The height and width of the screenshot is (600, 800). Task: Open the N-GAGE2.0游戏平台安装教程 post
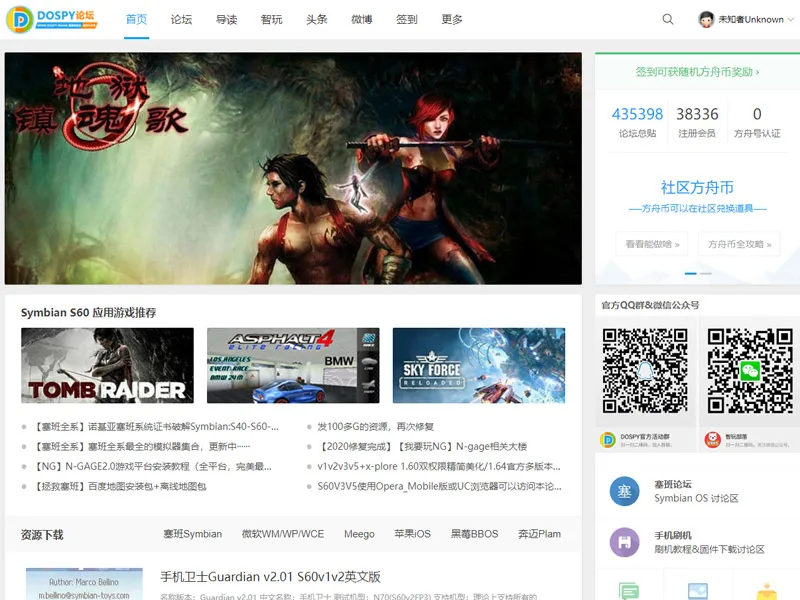click(x=153, y=466)
